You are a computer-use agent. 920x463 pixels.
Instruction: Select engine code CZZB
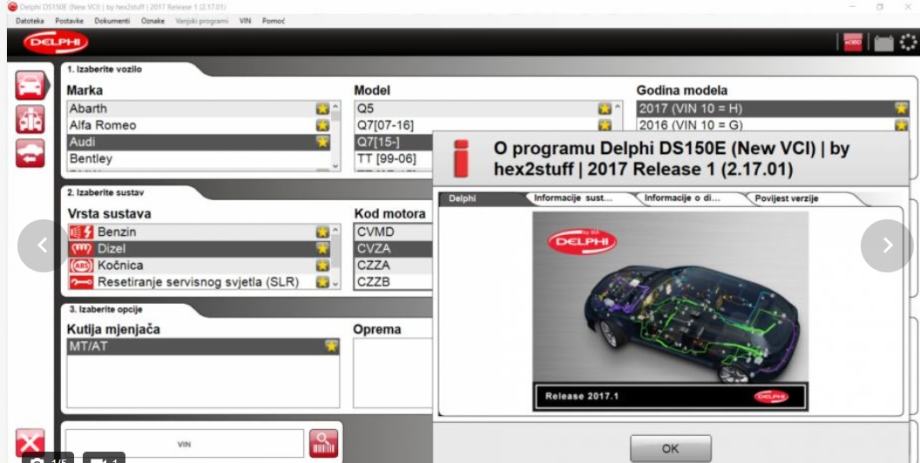(394, 282)
